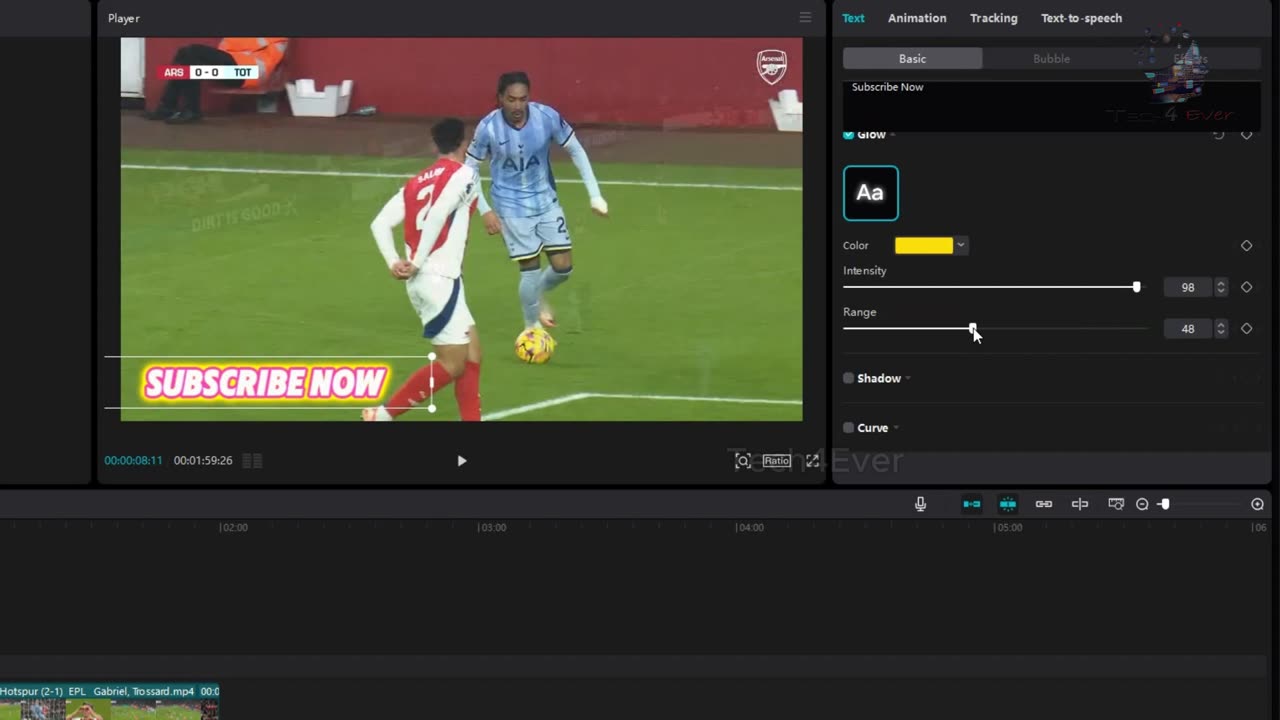
Task: Click the Intensity slider handle
Action: pos(1136,287)
